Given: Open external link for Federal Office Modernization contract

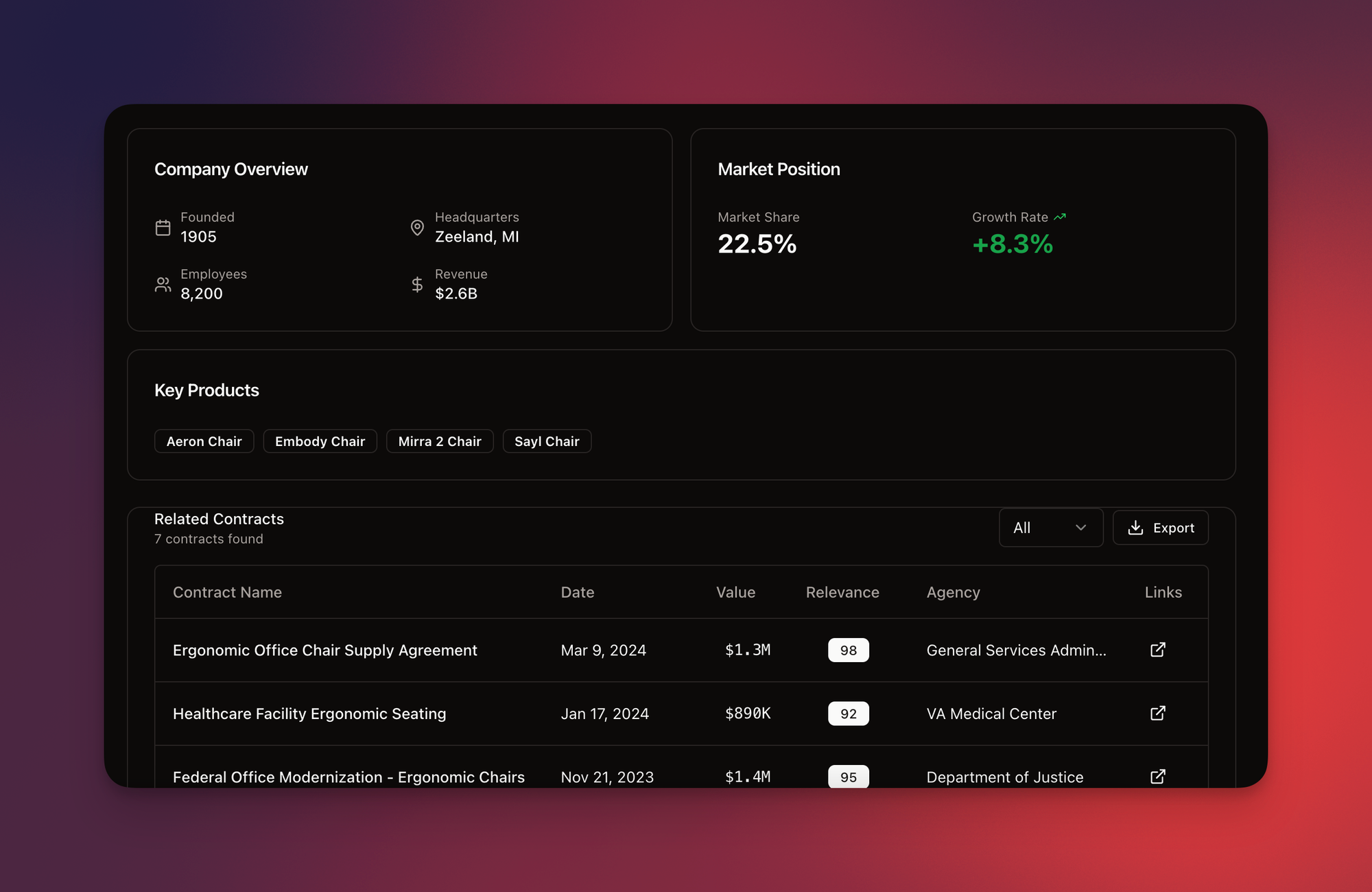Looking at the screenshot, I should tap(1157, 777).
